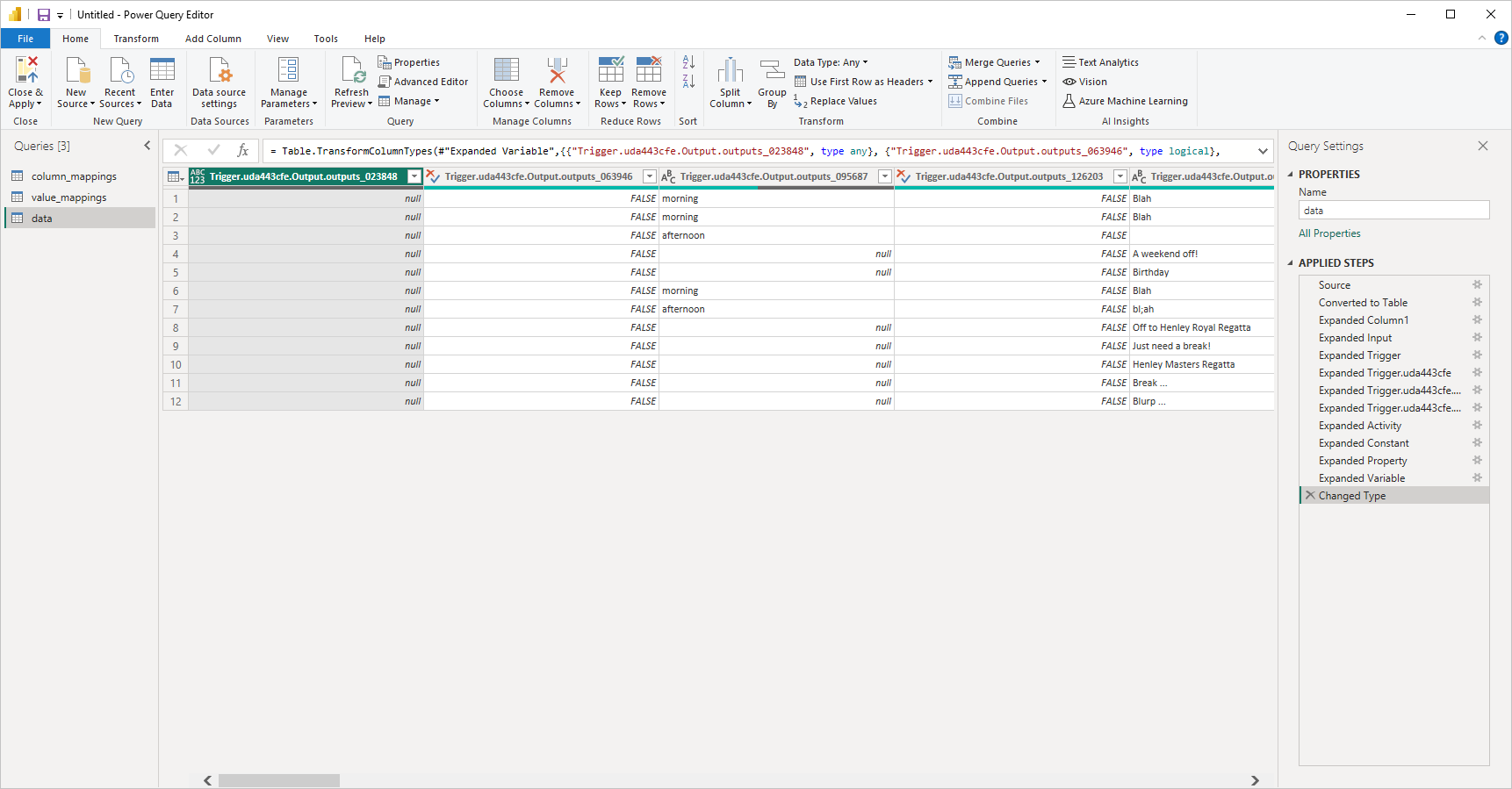1512x789 pixels.
Task: Select the value_mappings query
Action: coord(81,197)
